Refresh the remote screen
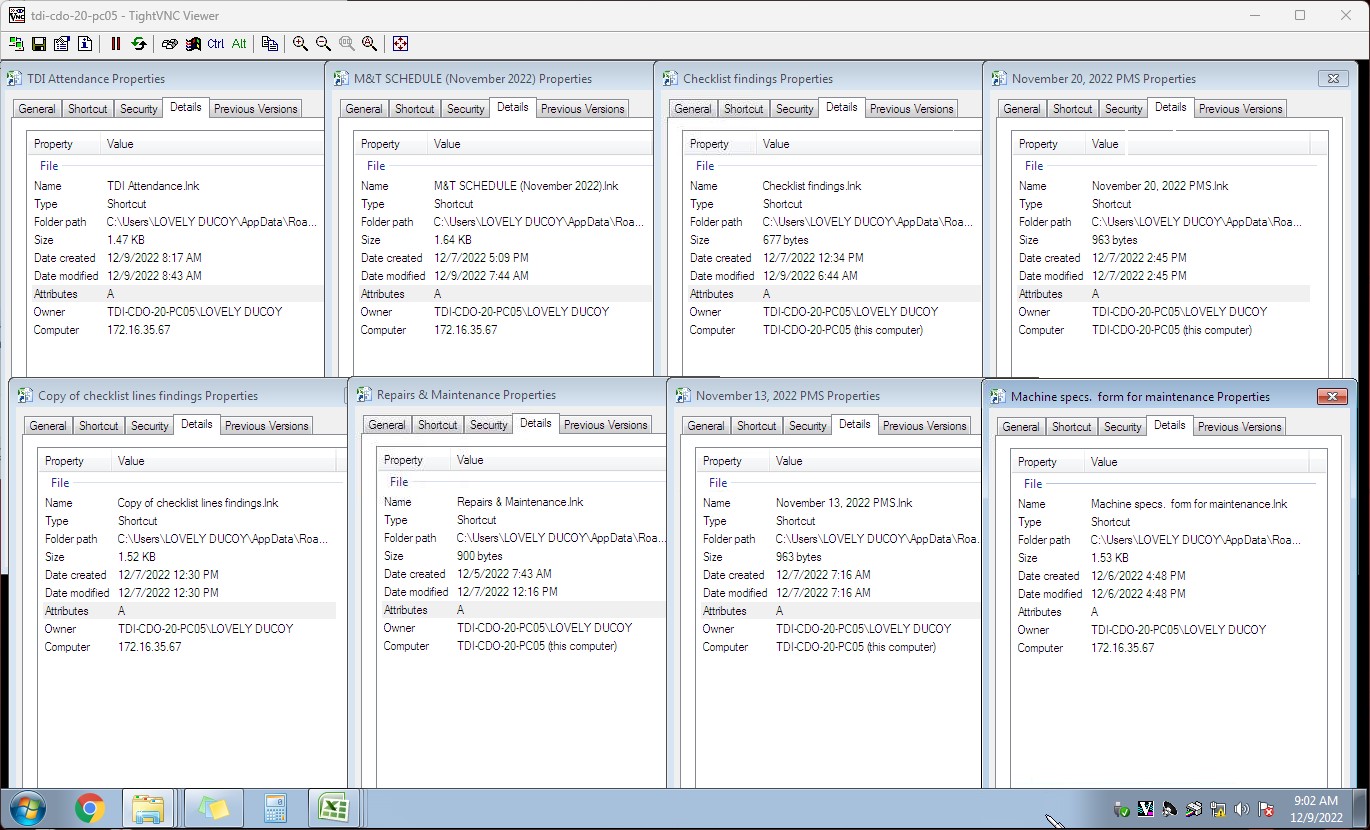 (x=139, y=44)
